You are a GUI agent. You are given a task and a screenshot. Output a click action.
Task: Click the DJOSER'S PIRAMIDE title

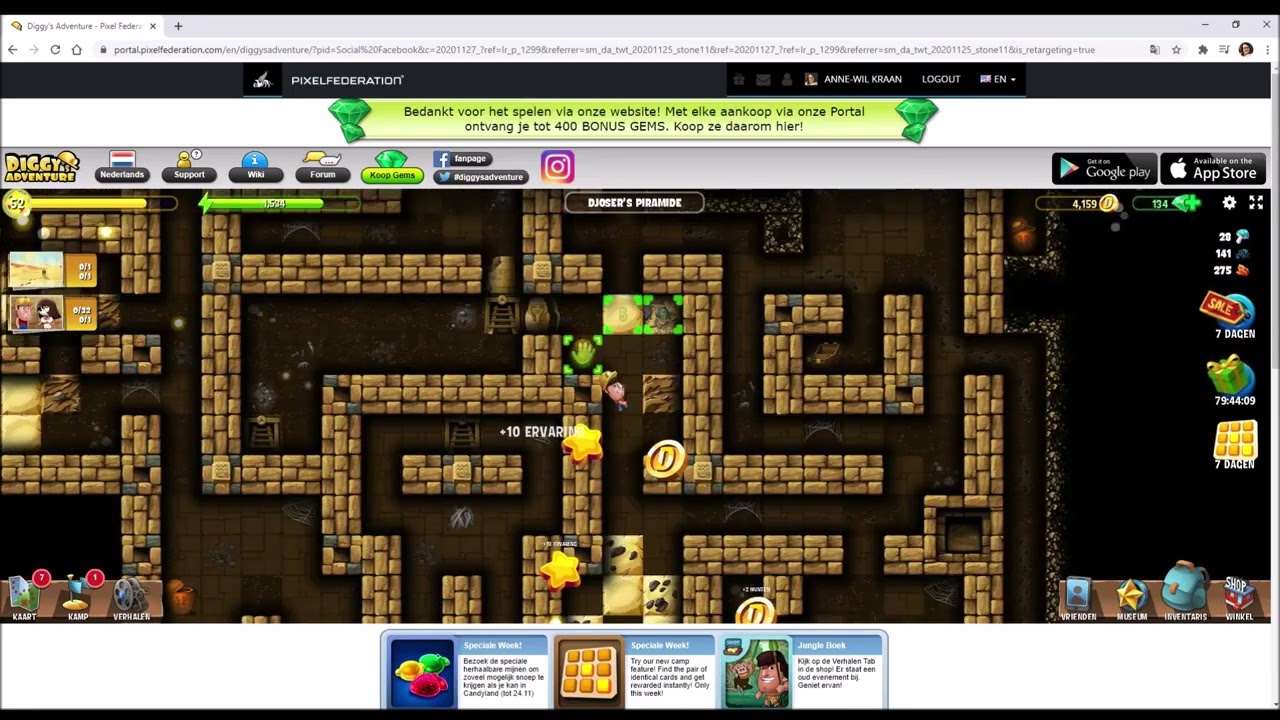point(634,203)
